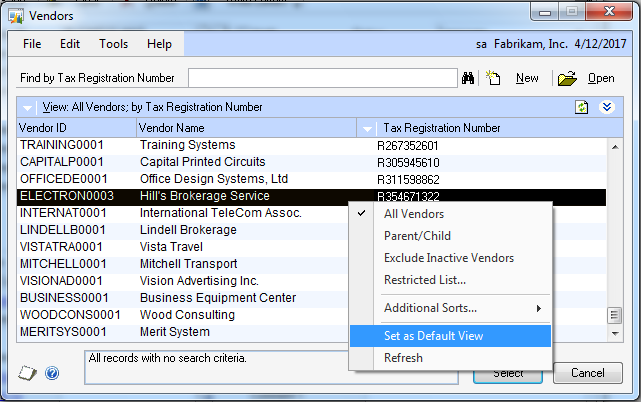Click tax number R305945610
The height and width of the screenshot is (402, 641).
pyautogui.click(x=408, y=163)
